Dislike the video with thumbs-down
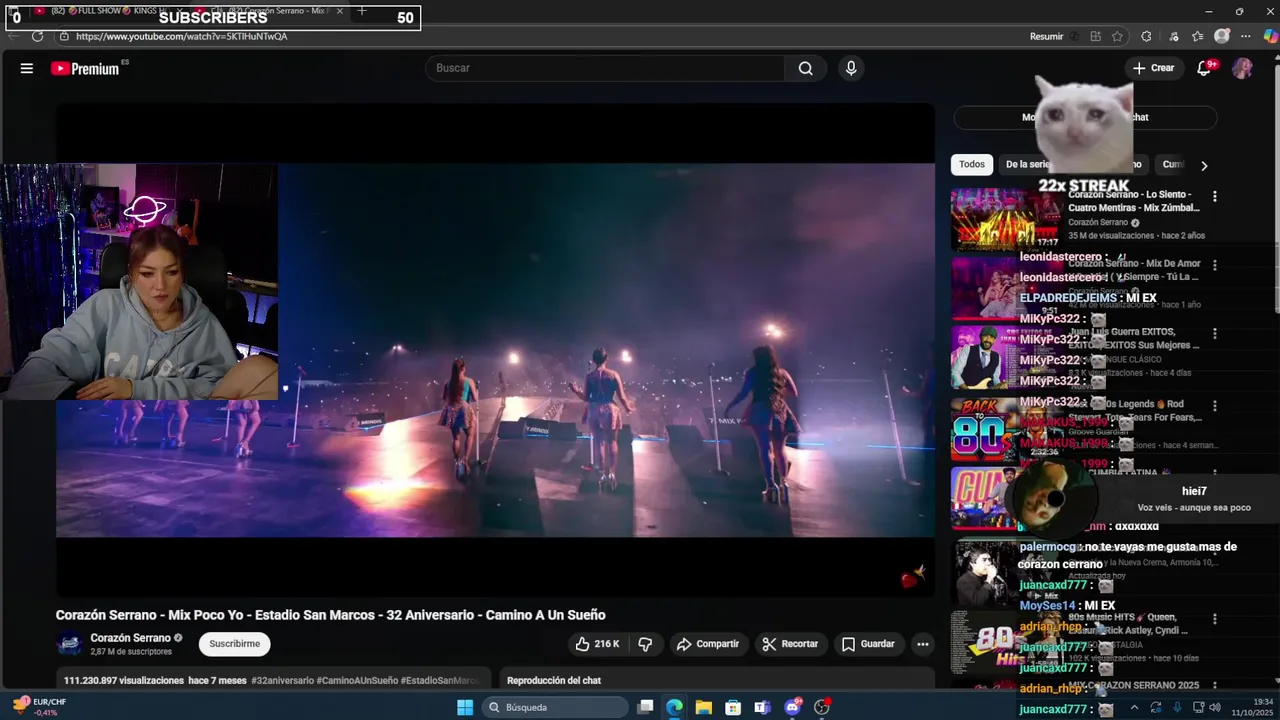Screen dimensions: 1280x720 645,644
